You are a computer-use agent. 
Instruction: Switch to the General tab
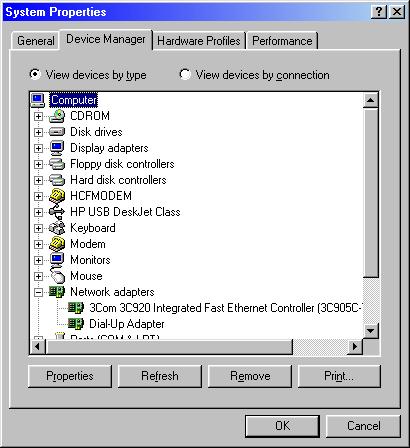pos(36,41)
